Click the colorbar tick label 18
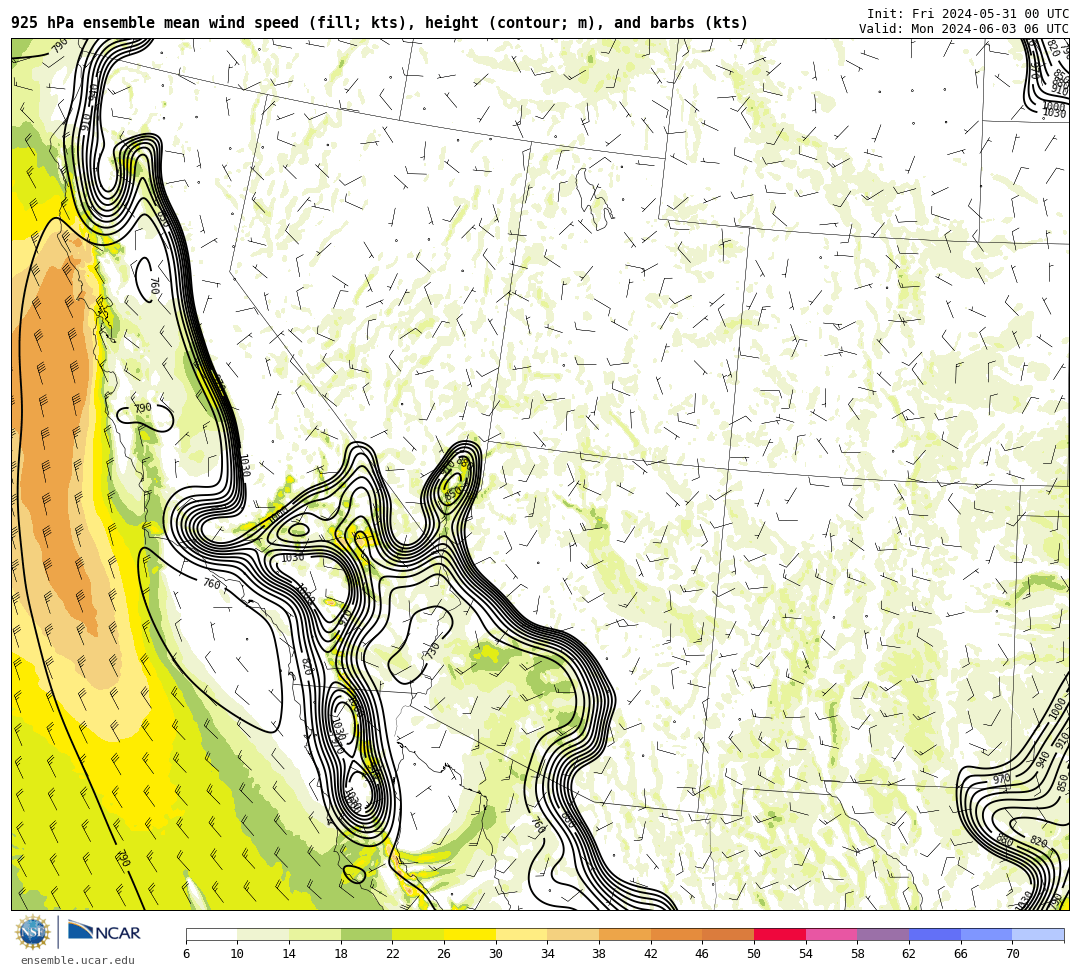The height and width of the screenshot is (973, 1080). [341, 954]
